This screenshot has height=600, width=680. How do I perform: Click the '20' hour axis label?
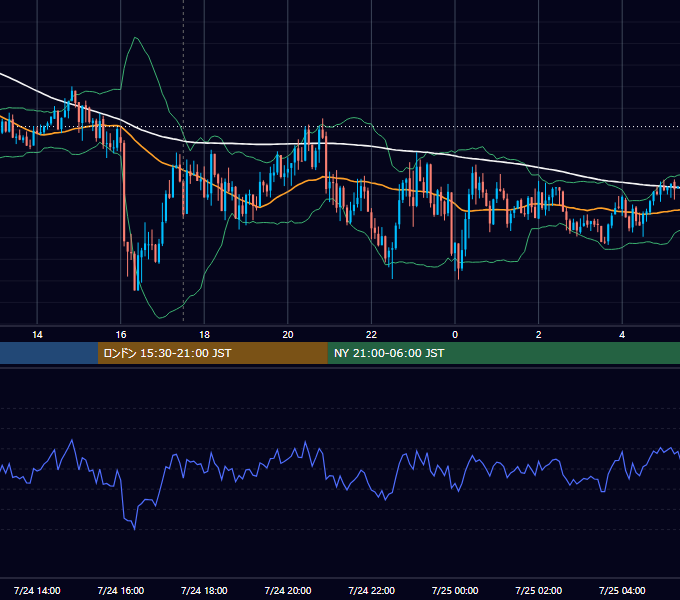coord(288,335)
